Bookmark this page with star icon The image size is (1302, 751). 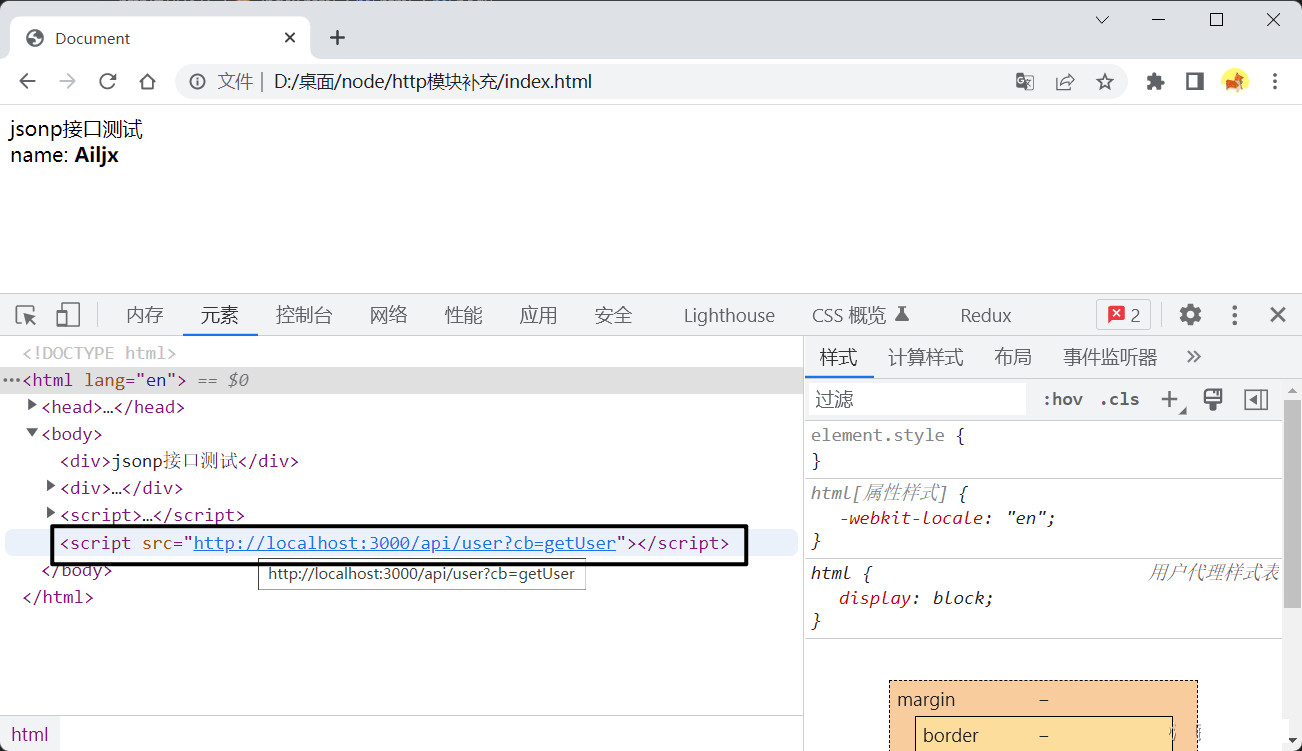(x=1105, y=82)
